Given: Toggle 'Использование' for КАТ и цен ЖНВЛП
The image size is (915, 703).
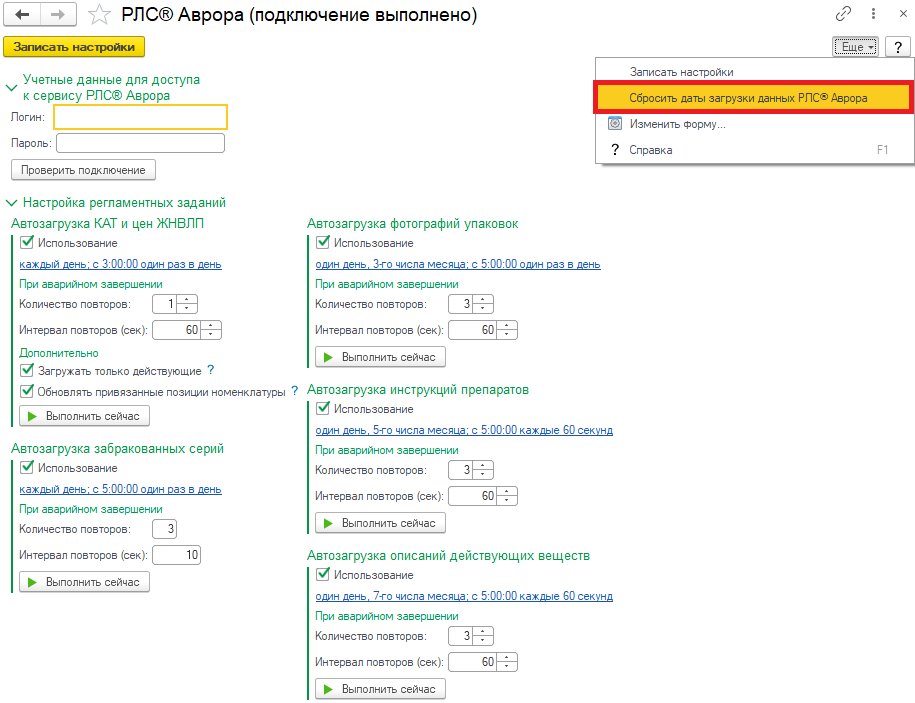Looking at the screenshot, I should click(x=27, y=242).
